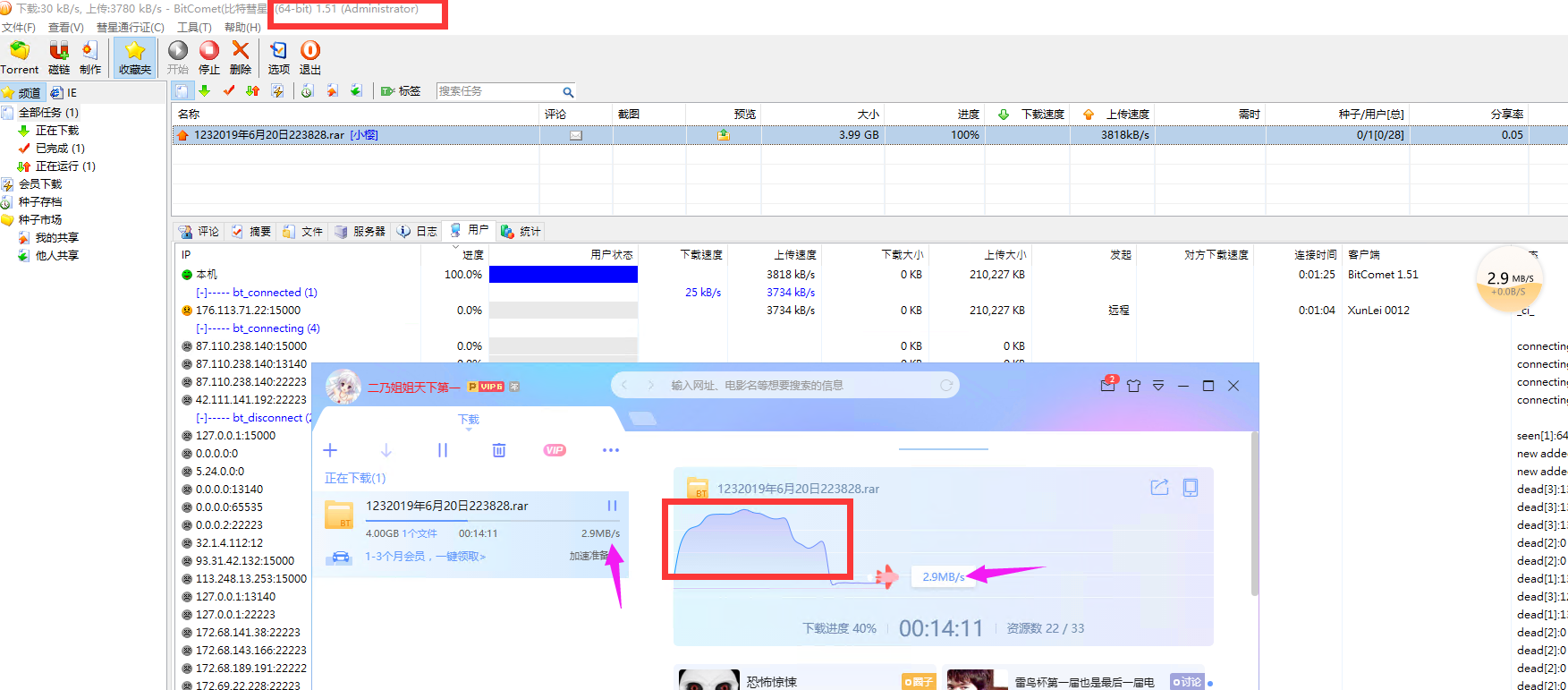Open the 工具(T) menu
The height and width of the screenshot is (690, 1568).
(194, 28)
